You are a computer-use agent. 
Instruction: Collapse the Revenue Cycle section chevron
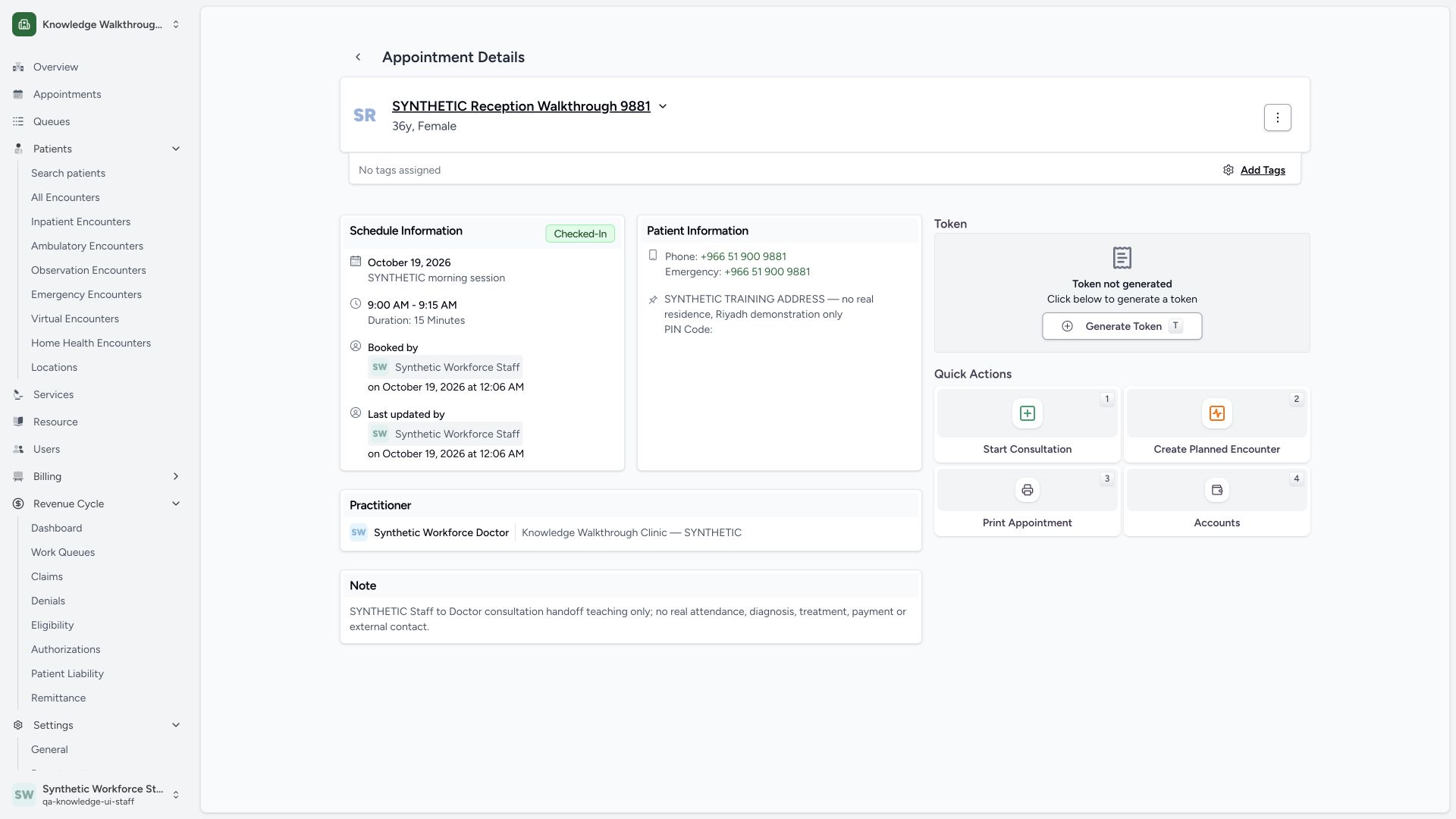[x=176, y=504]
